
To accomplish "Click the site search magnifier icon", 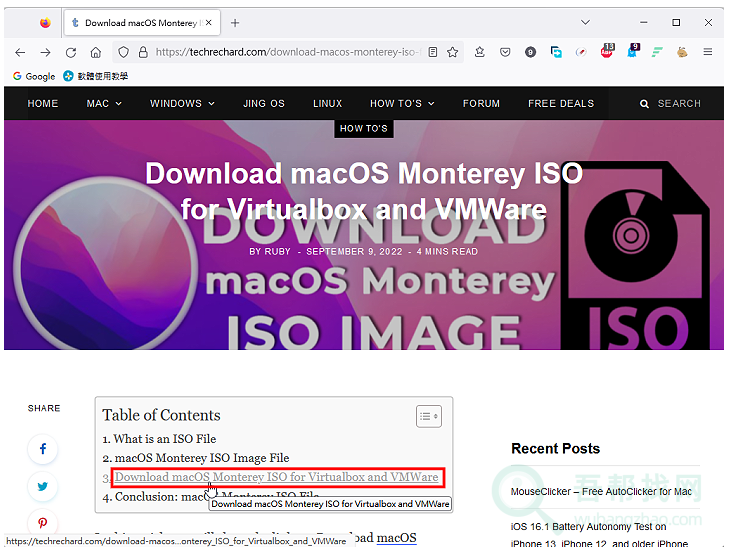I will [644, 104].
